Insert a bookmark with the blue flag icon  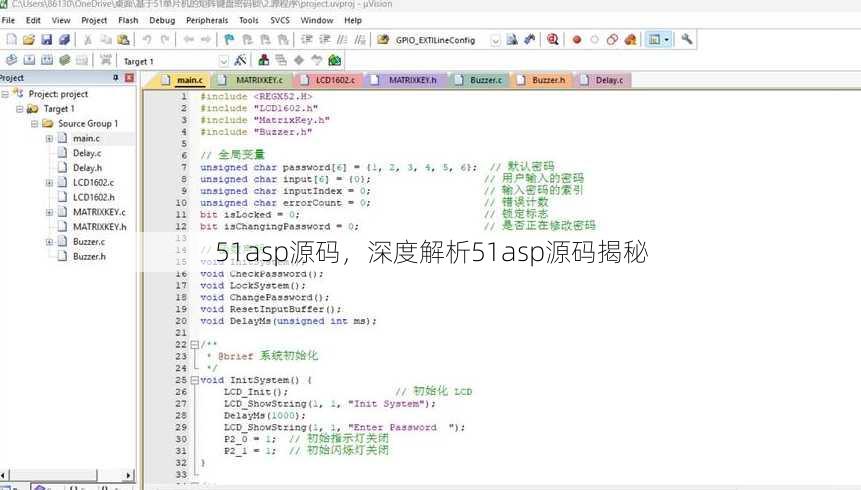pos(229,40)
